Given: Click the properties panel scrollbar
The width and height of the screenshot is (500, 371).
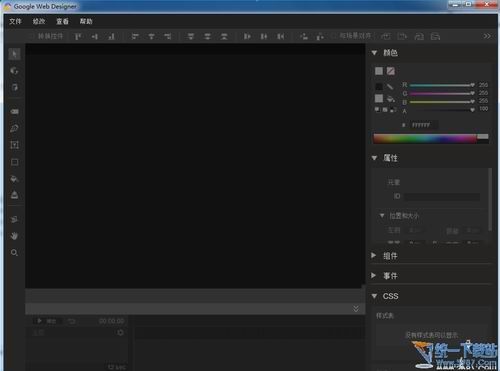Looking at the screenshot, I should (x=490, y=199).
